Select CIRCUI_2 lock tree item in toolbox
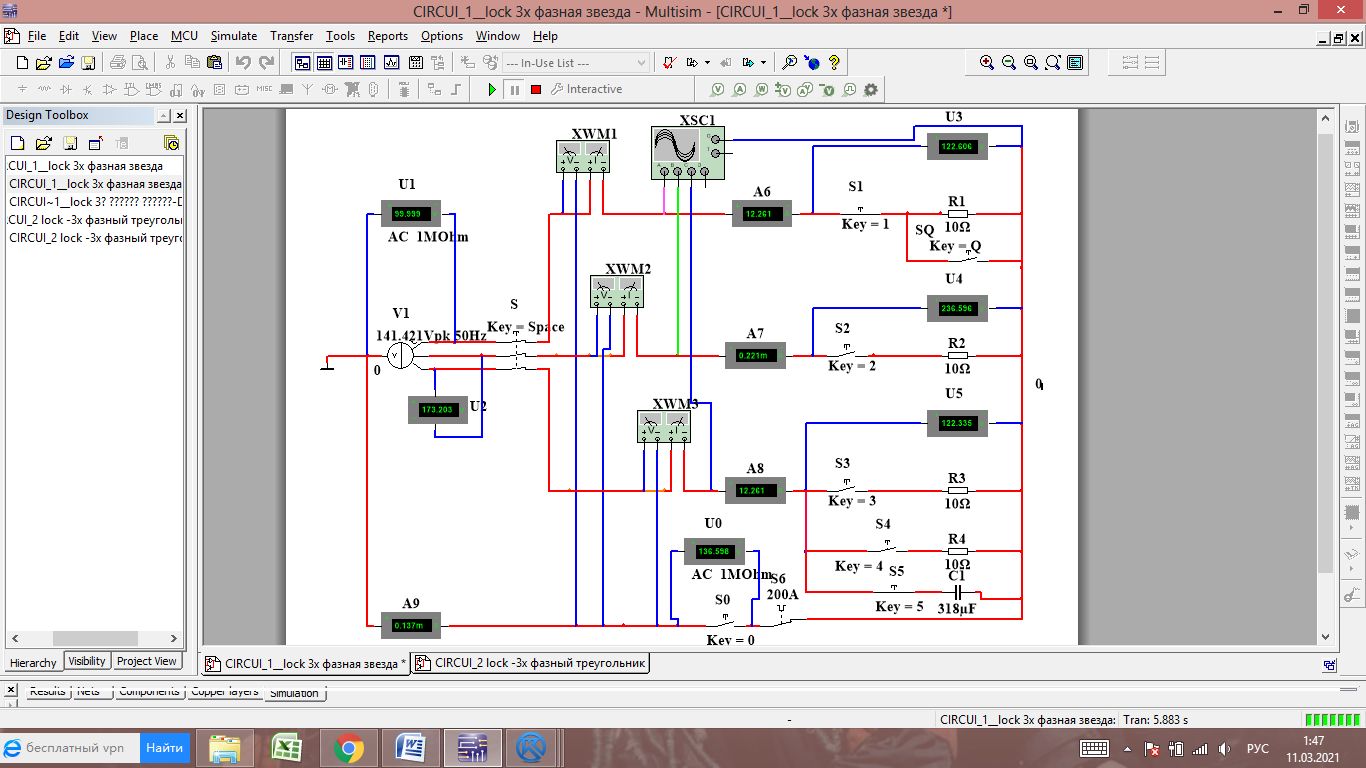This screenshot has height=768, width=1366. tap(95, 238)
